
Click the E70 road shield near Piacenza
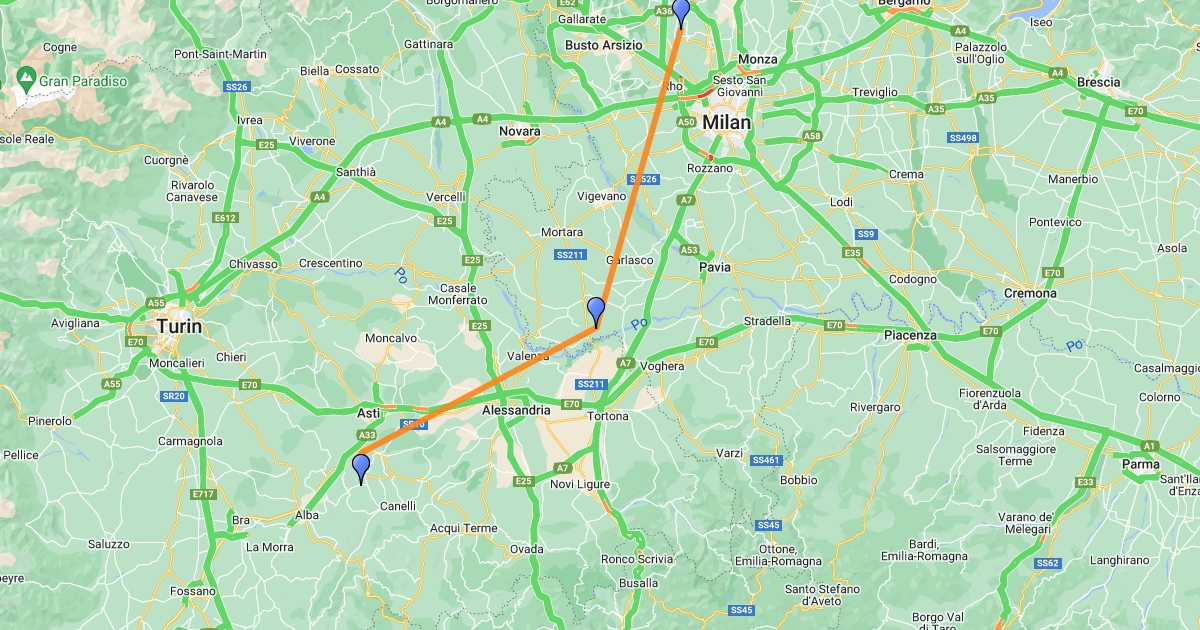click(x=834, y=326)
